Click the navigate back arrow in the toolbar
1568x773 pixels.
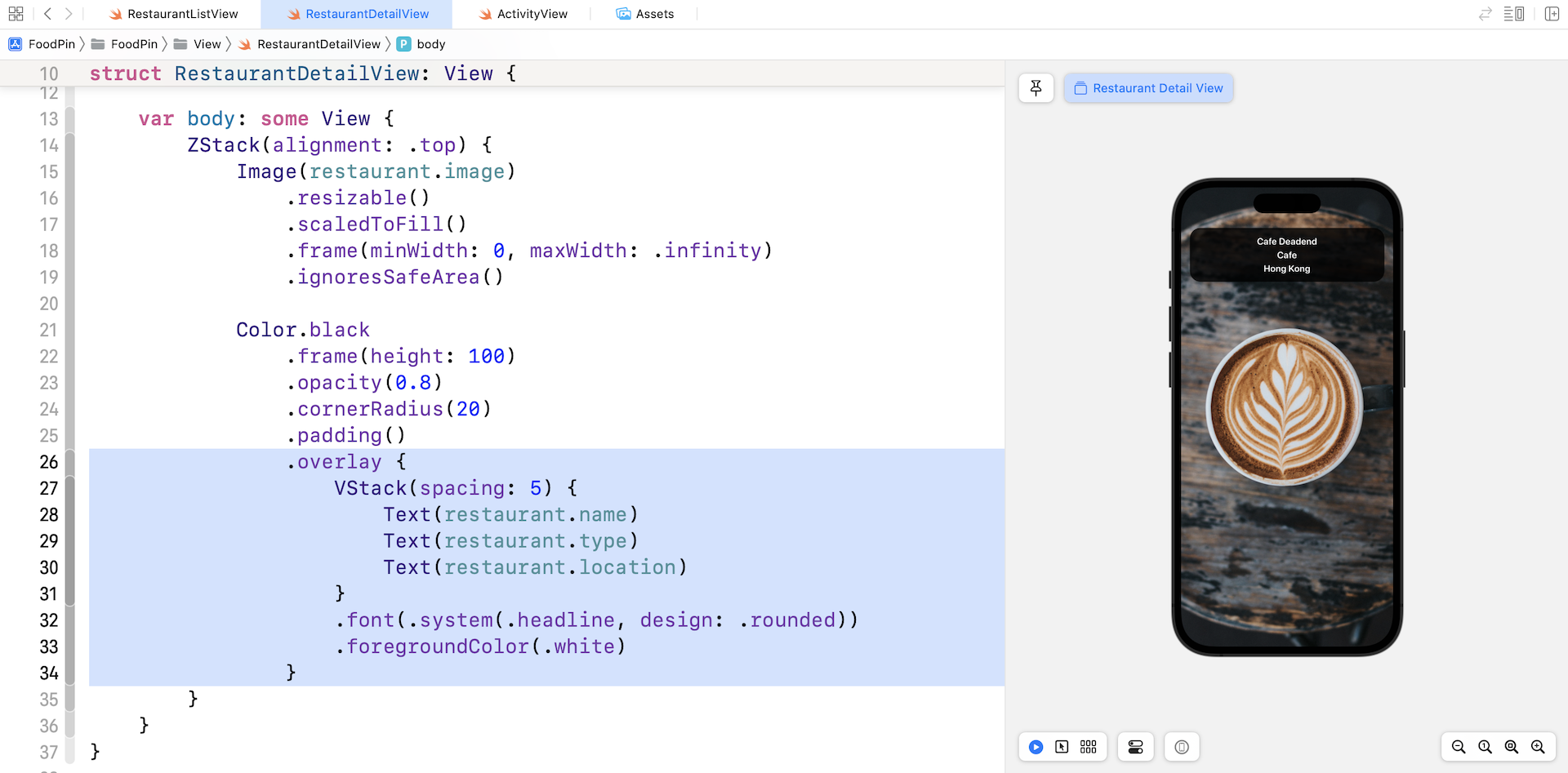point(47,13)
